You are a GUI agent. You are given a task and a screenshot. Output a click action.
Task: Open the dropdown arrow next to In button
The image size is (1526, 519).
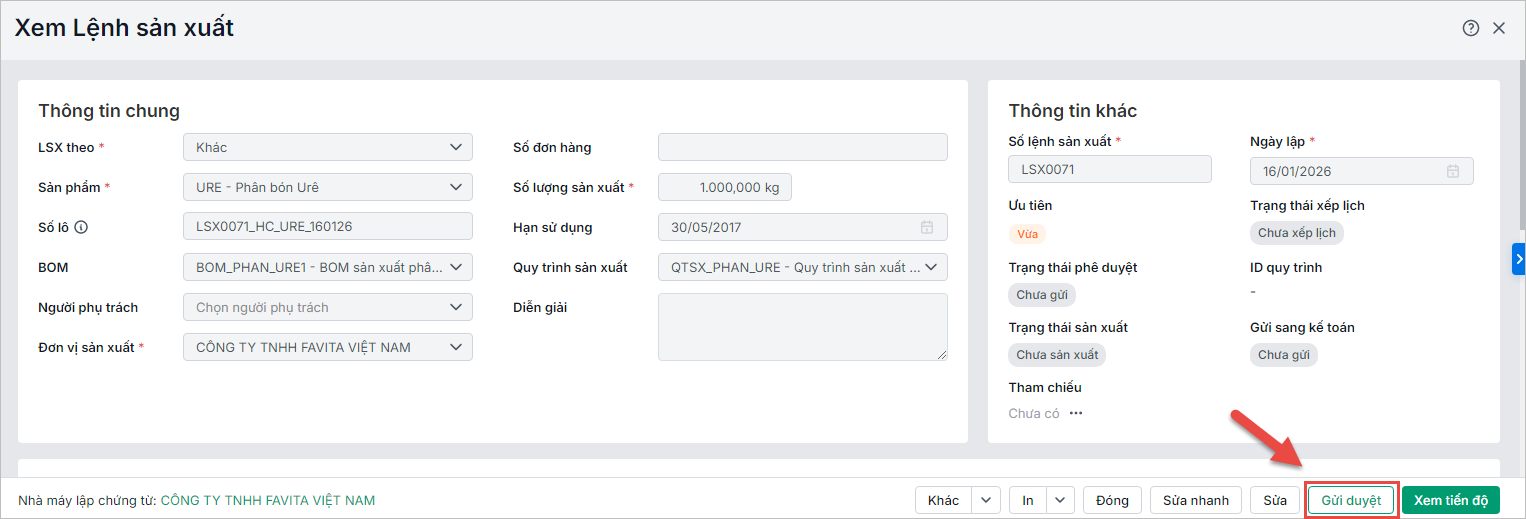1059,500
